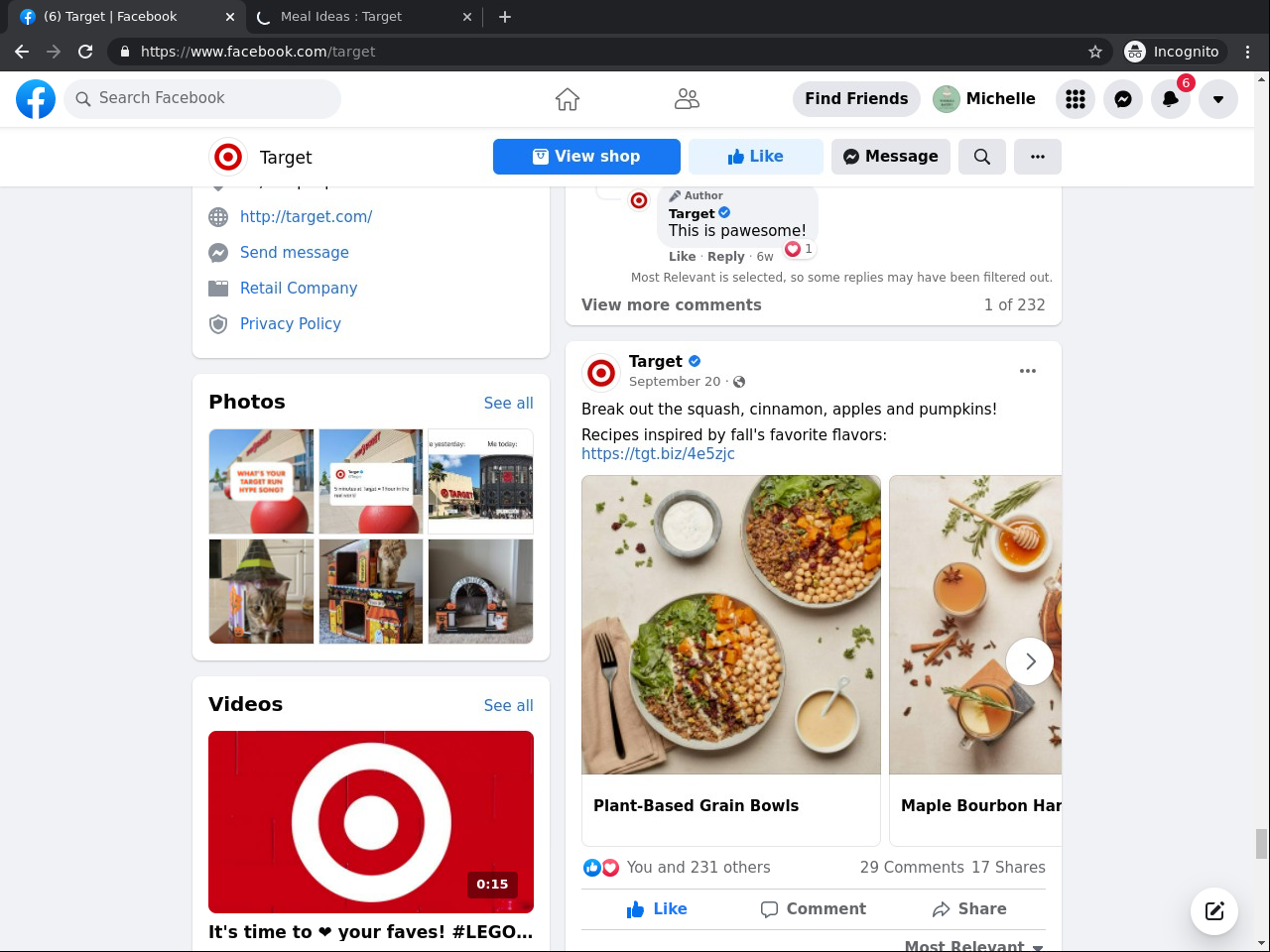The image size is (1270, 952).
Task: Open the Retail Company category link
Action: 299,289
